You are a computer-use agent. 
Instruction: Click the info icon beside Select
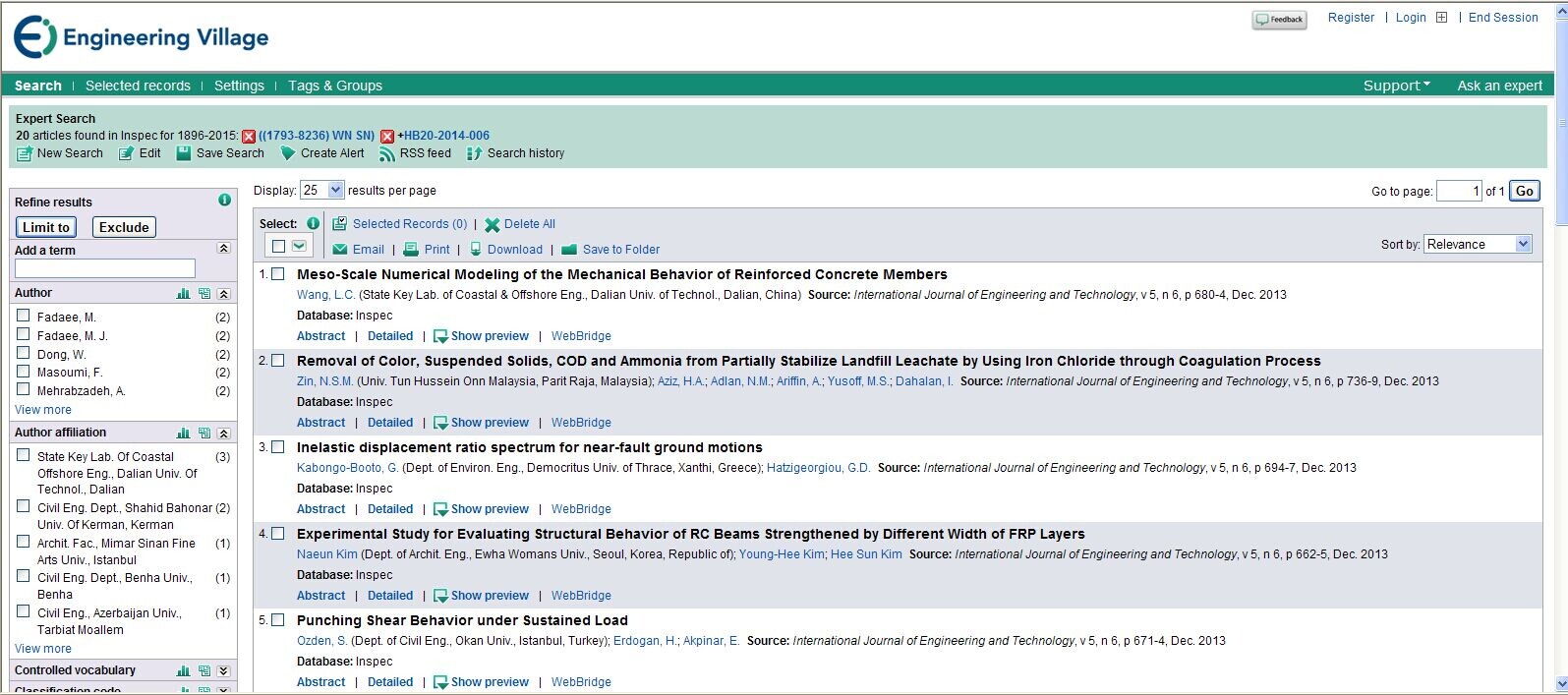(x=313, y=223)
